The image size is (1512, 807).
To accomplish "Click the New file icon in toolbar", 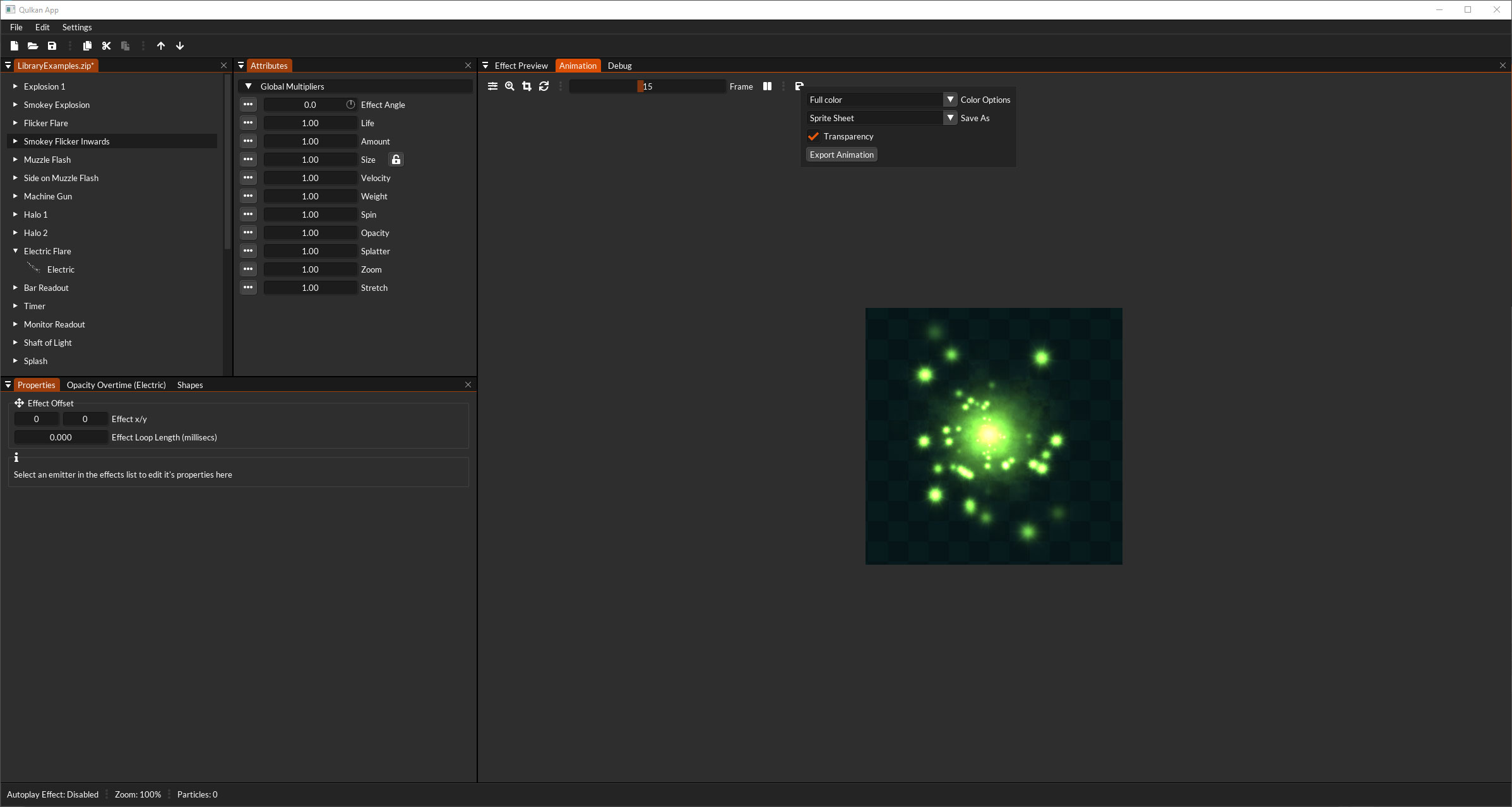I will (x=14, y=46).
